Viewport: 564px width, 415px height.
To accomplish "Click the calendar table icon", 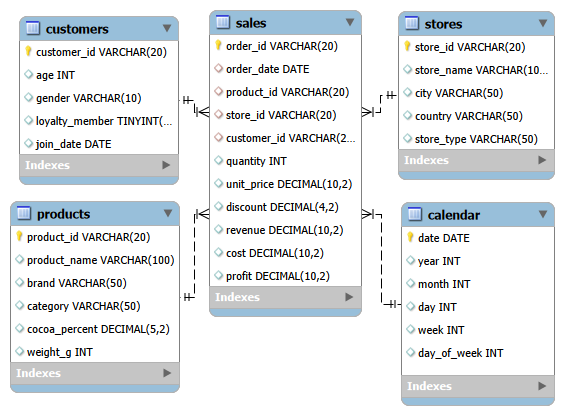I will [414, 214].
